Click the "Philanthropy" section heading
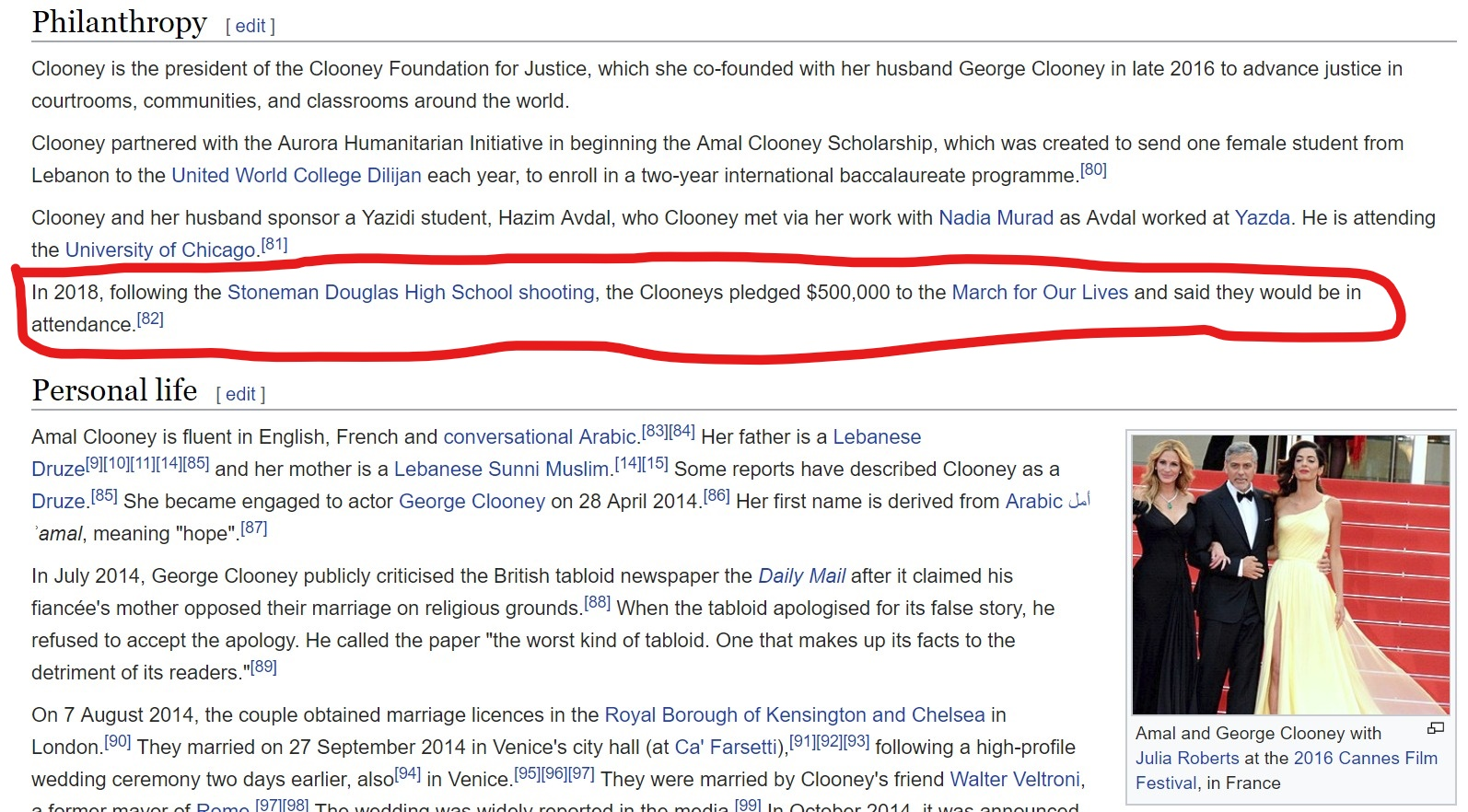This screenshot has height=812, width=1468. (120, 22)
